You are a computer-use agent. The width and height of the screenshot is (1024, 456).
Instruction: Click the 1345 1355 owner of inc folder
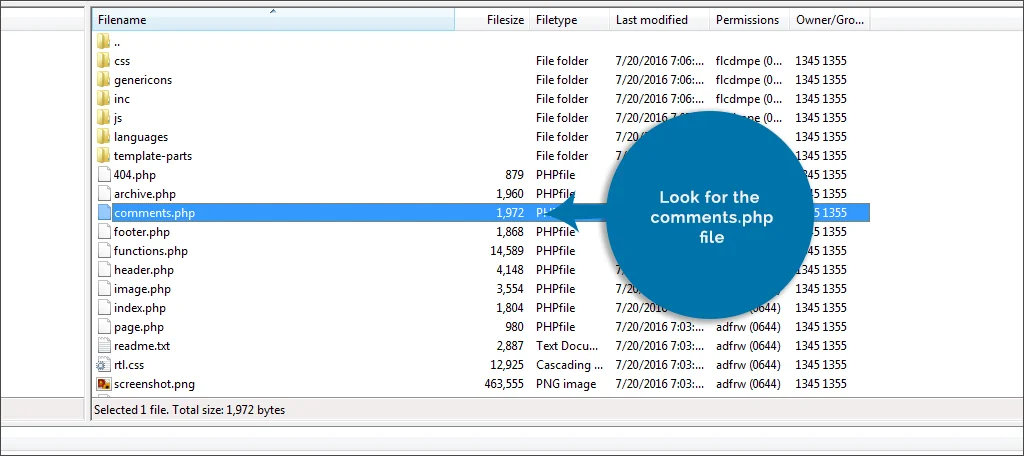(820, 99)
